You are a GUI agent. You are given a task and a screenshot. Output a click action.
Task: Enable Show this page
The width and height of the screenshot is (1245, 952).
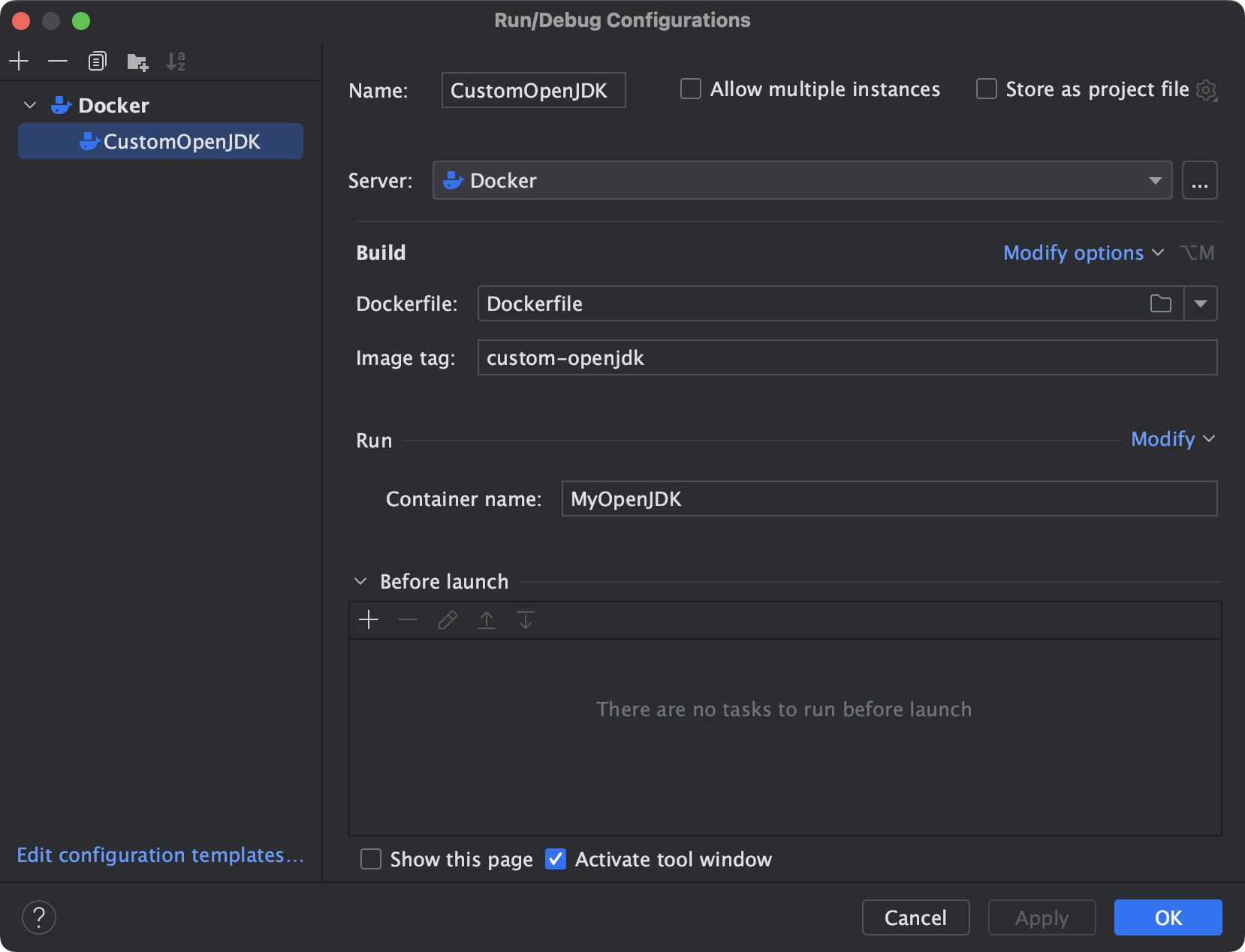(370, 859)
